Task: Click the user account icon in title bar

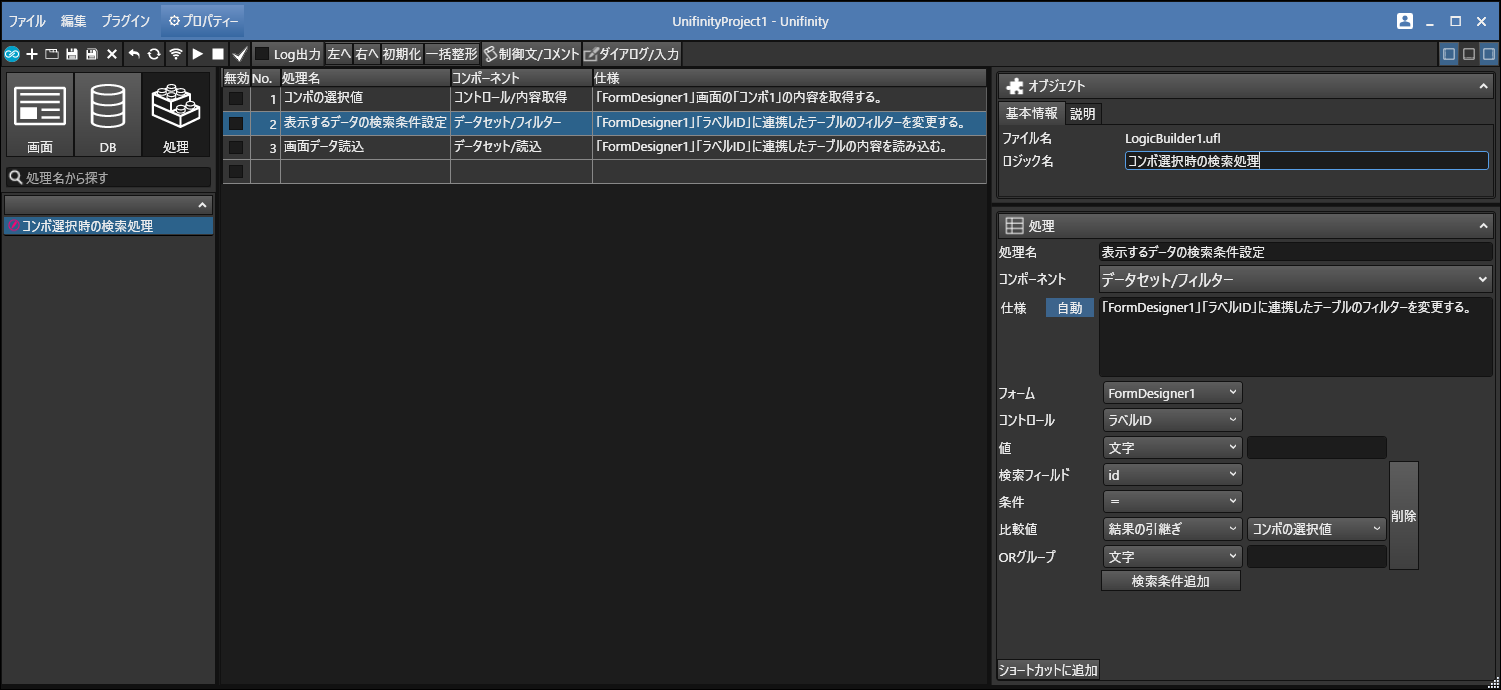Action: click(x=1405, y=21)
